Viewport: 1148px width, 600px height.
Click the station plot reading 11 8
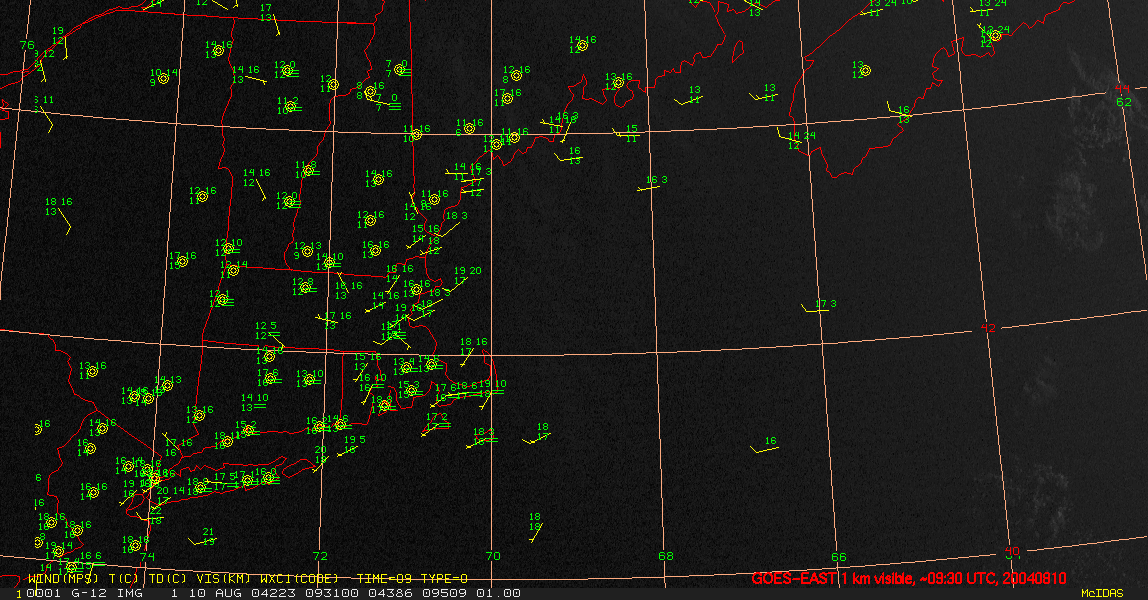pyautogui.click(x=308, y=170)
